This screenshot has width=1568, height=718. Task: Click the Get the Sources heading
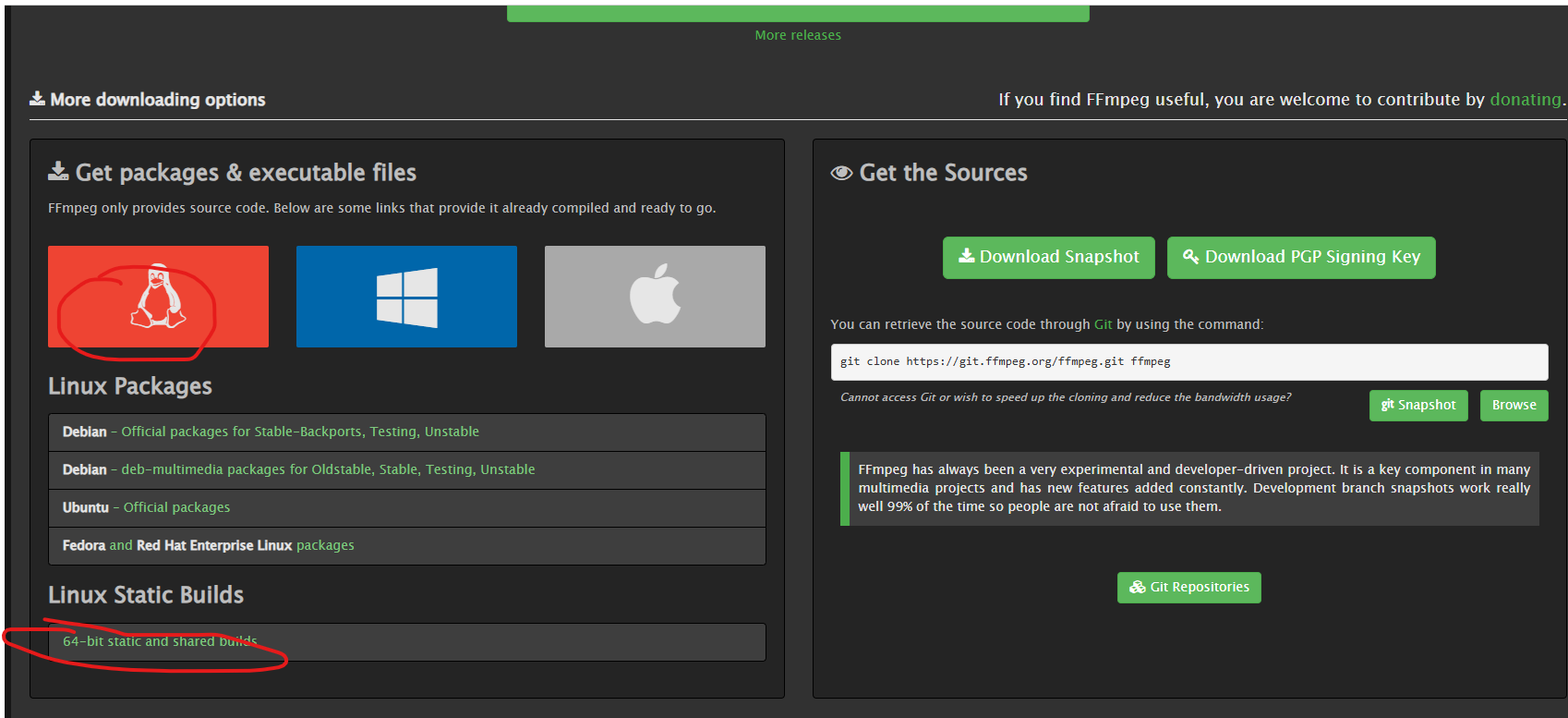click(943, 173)
